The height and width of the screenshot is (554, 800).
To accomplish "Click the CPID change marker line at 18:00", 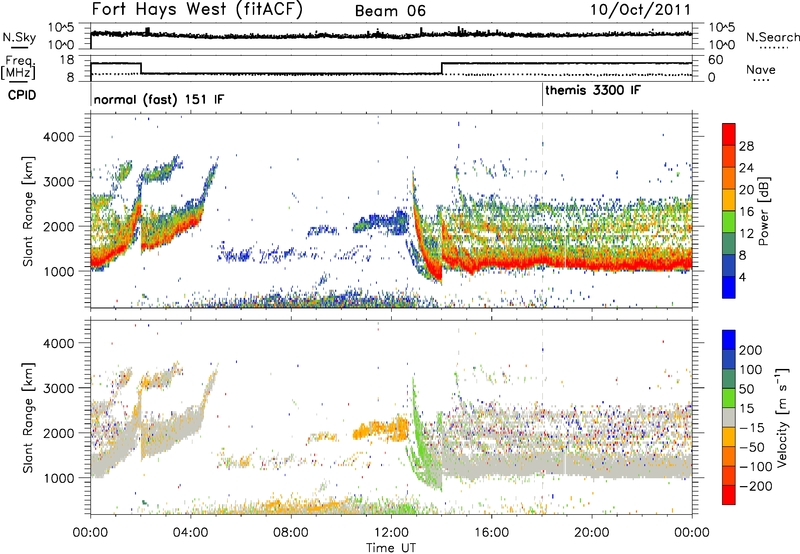I will 542,95.
